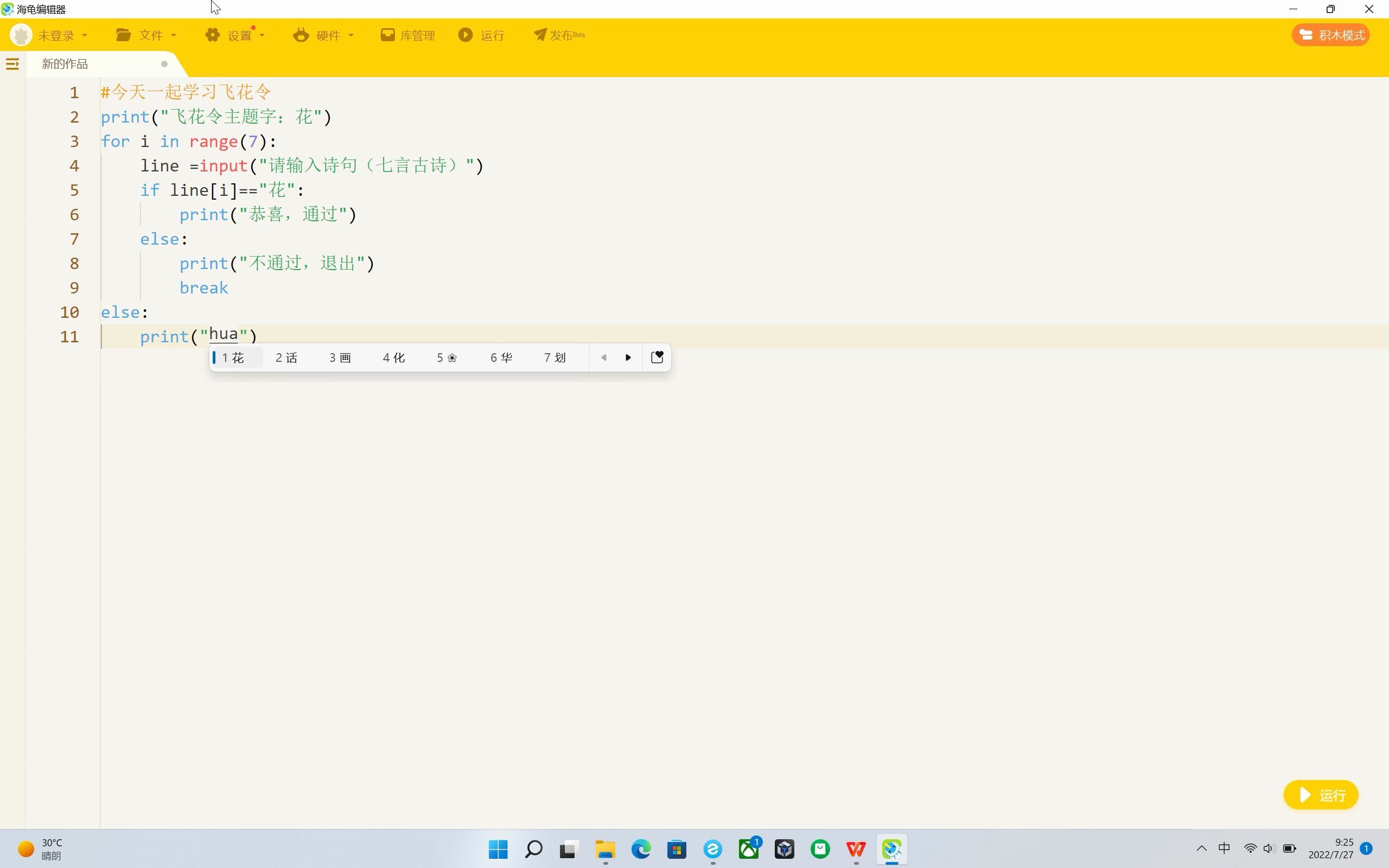This screenshot has width=1389, height=868.
Task: Toggle the sidebar hamburger menu icon
Action: tap(12, 63)
